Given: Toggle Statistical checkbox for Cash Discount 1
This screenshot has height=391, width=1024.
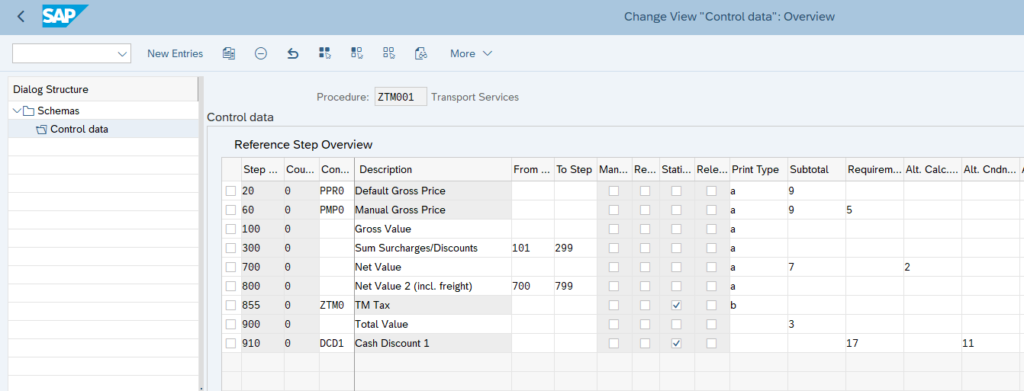Looking at the screenshot, I should tap(677, 343).
